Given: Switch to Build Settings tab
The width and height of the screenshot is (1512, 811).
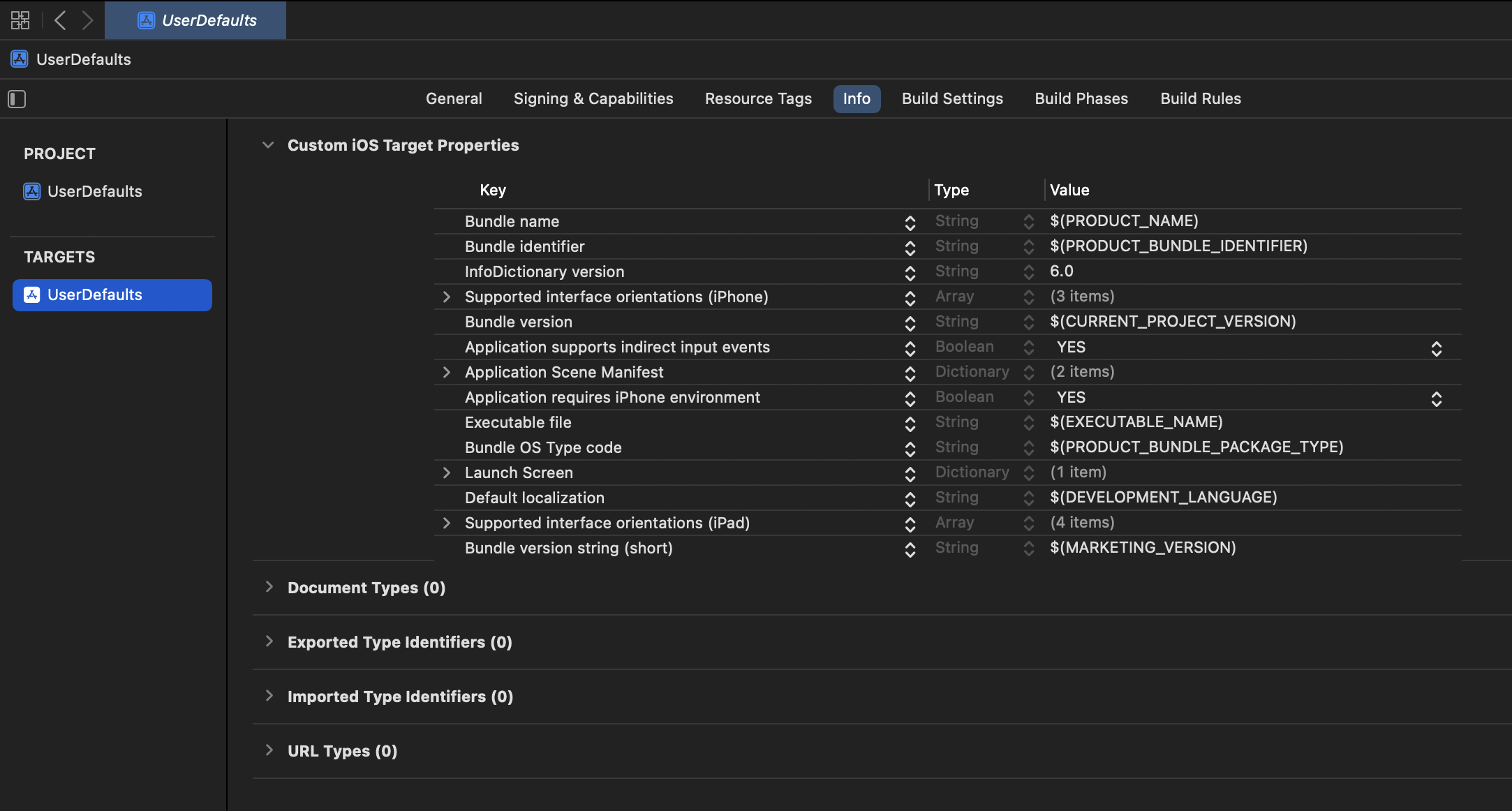Looking at the screenshot, I should coord(952,98).
